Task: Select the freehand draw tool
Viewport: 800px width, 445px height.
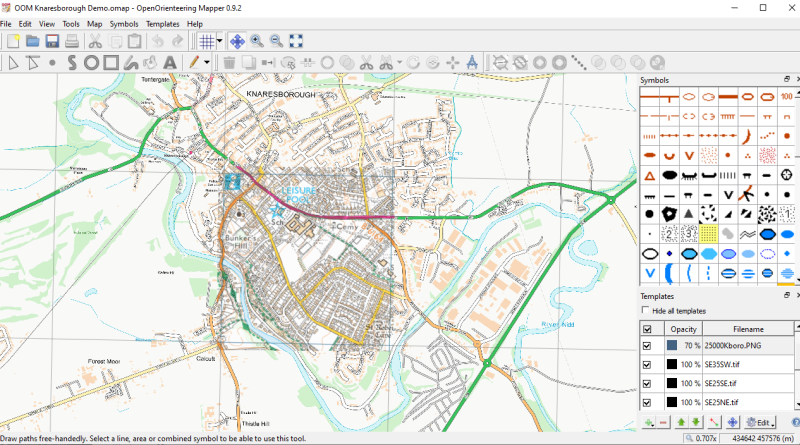Action: click(131, 63)
